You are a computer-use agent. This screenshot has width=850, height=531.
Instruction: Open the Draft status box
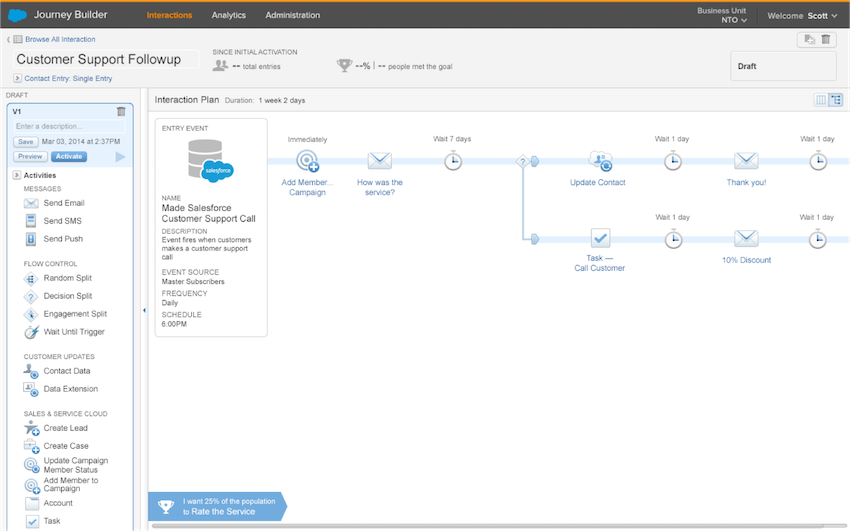pos(783,66)
